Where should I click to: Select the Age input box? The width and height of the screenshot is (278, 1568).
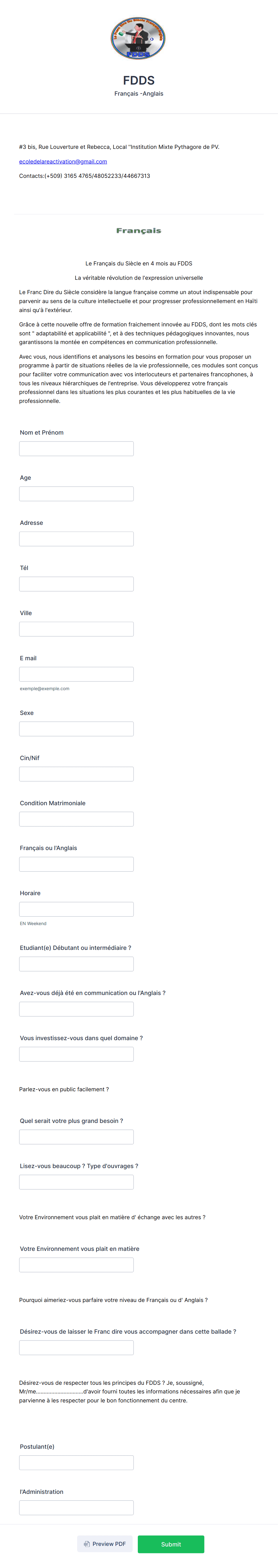tap(76, 494)
